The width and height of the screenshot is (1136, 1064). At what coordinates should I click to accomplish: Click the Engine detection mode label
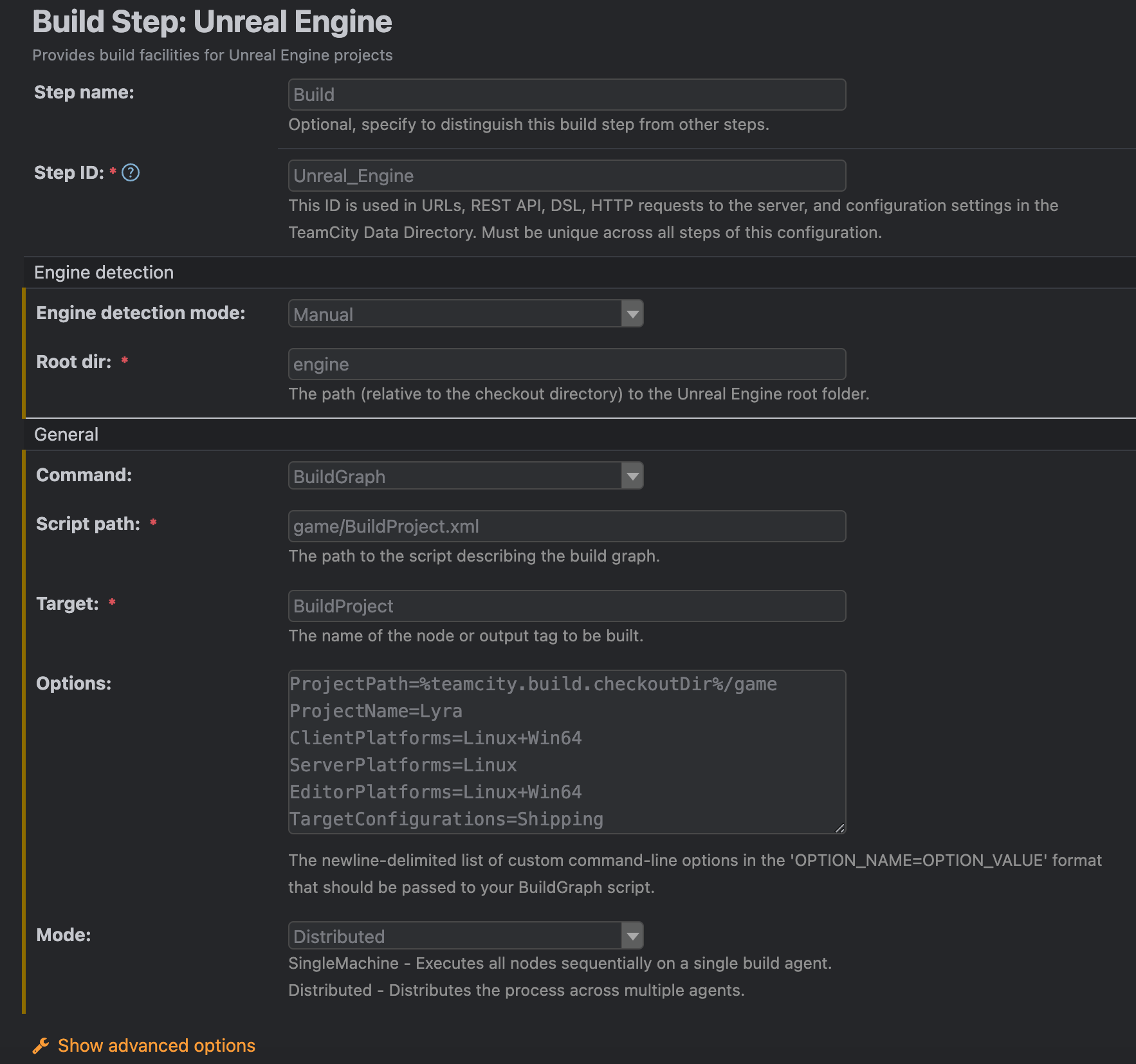click(x=141, y=313)
